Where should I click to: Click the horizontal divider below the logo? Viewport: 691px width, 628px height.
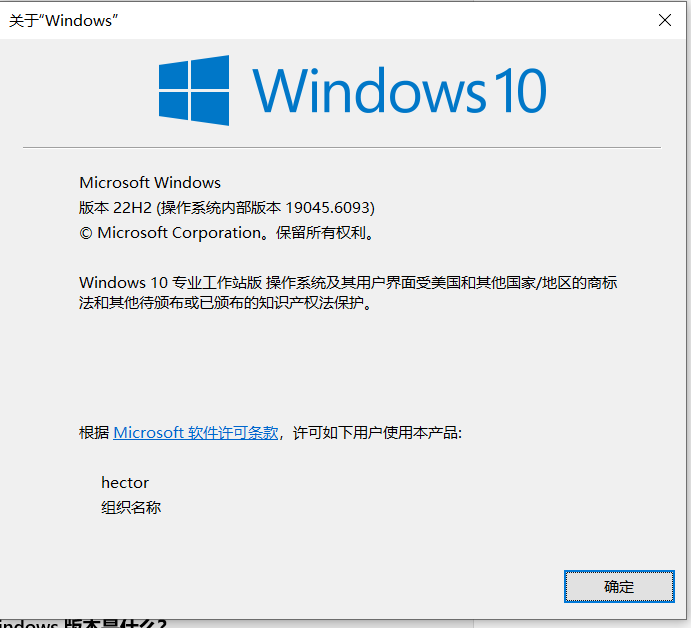pyautogui.click(x=342, y=148)
